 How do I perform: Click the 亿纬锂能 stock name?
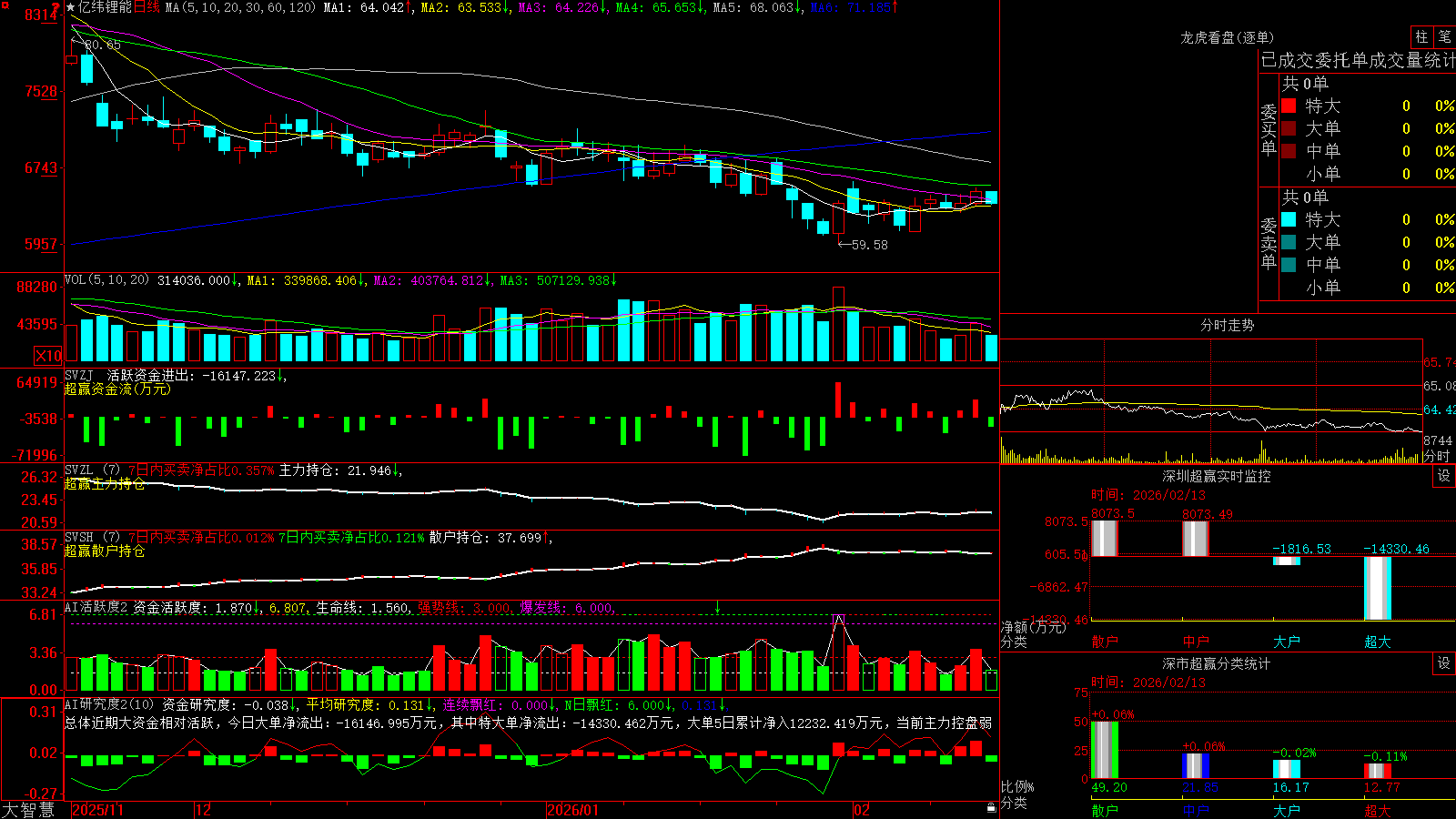[106, 7]
